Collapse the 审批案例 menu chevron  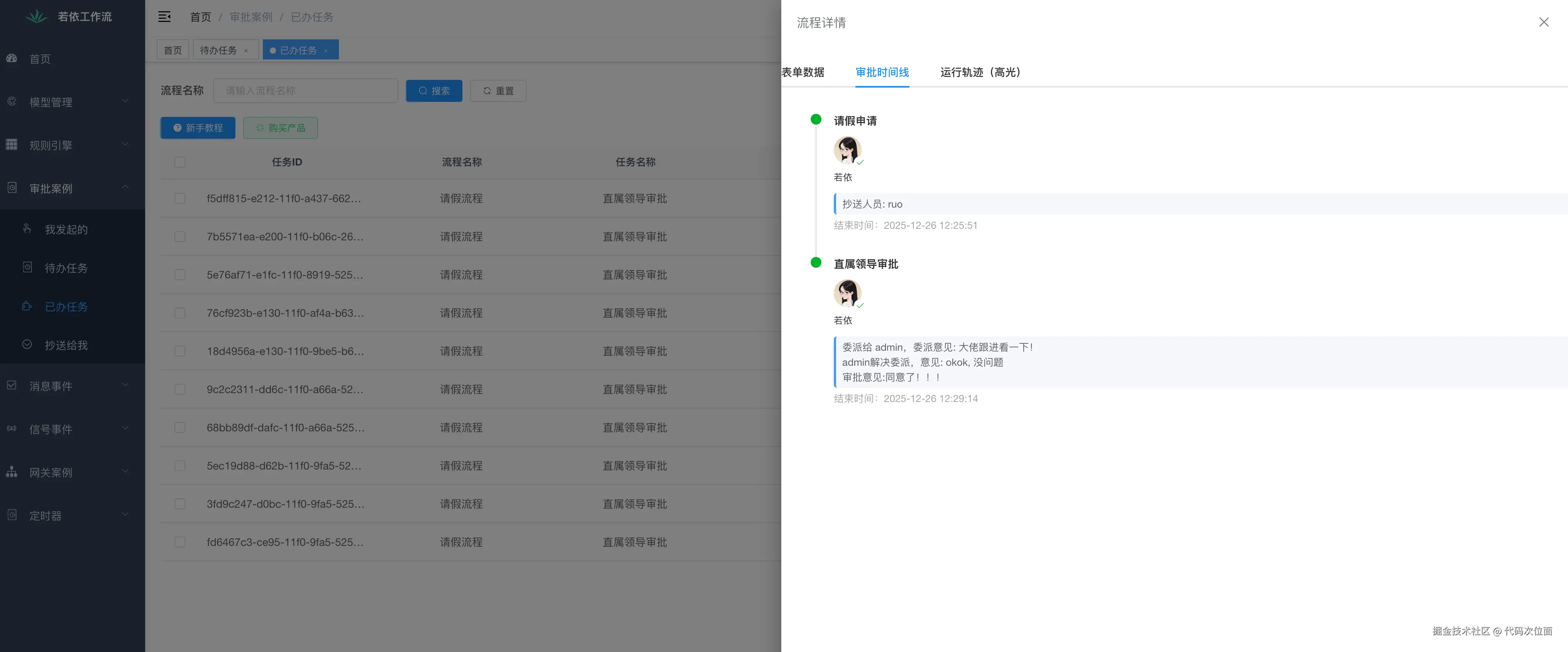[125, 187]
